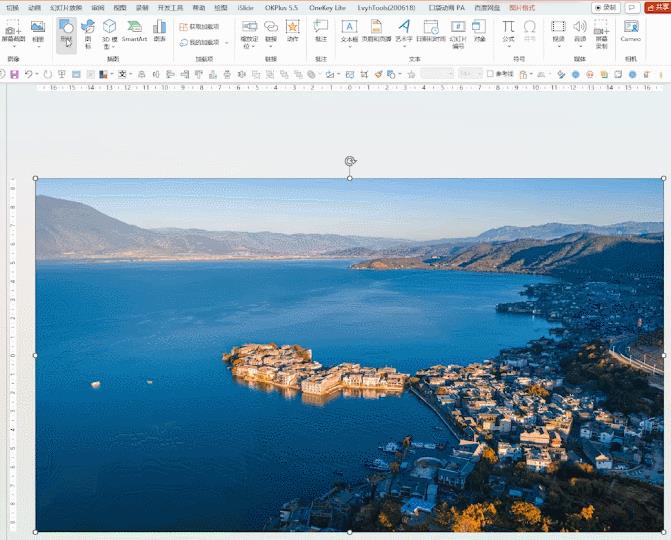Click the rotation handle above the picture
This screenshot has width=671, height=540.
coord(350,161)
